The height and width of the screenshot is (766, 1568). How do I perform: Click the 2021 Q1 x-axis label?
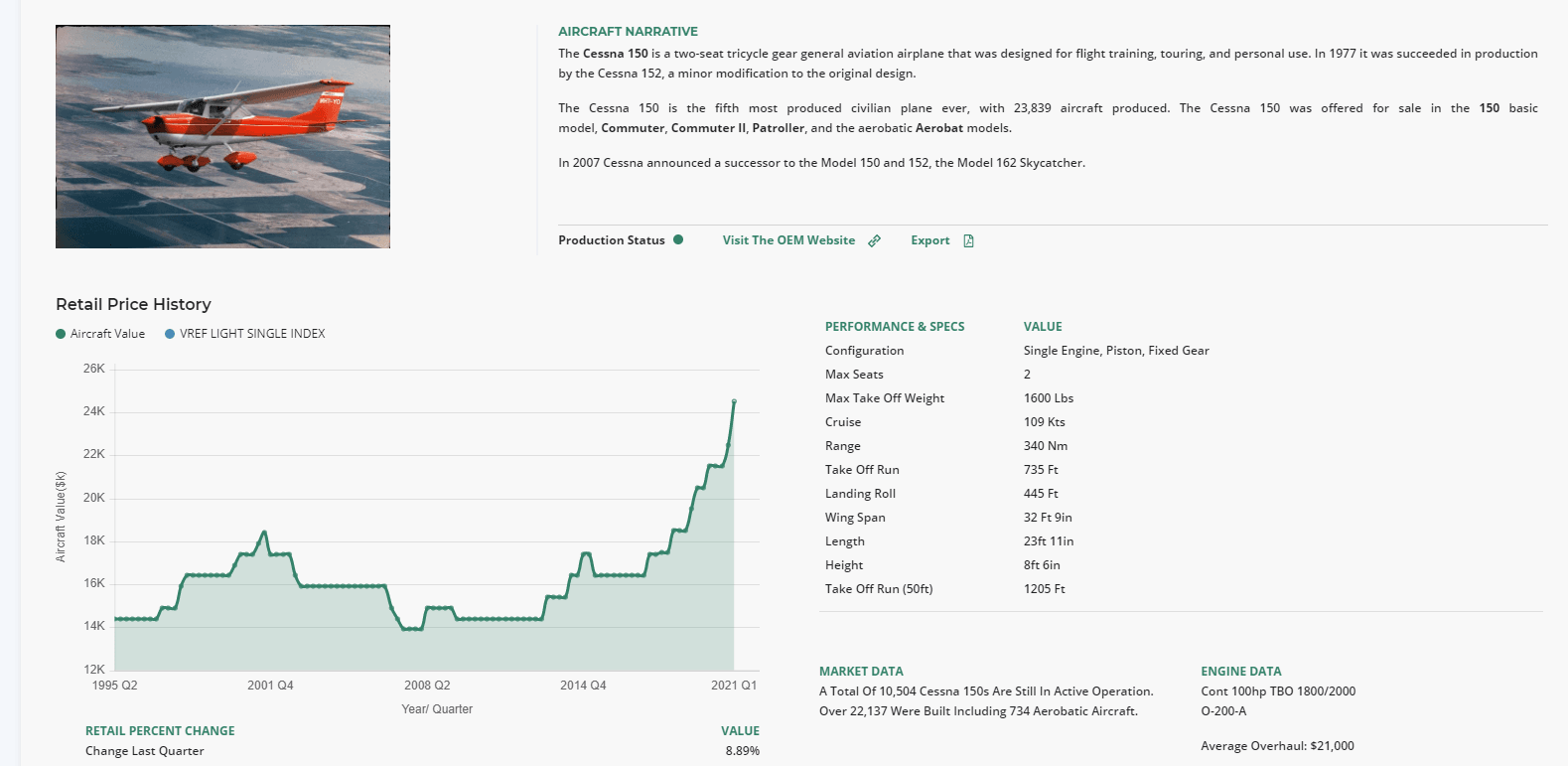point(734,686)
